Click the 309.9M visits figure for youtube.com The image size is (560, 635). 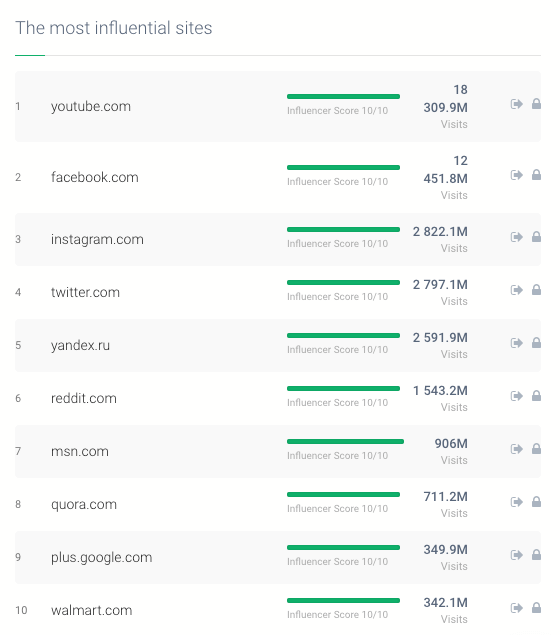pos(446,108)
